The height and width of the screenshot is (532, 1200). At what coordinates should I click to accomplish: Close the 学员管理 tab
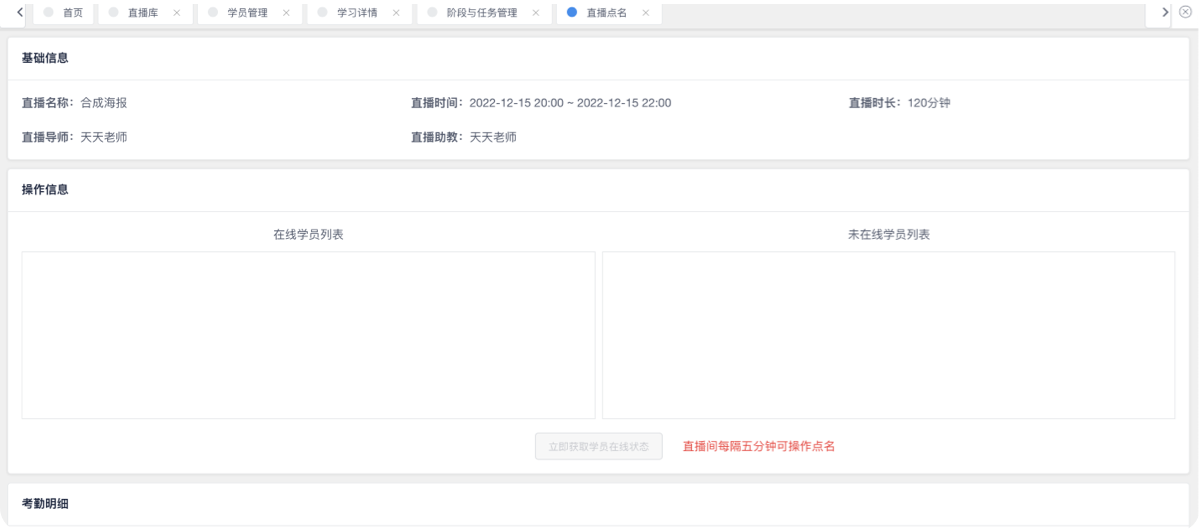pos(286,13)
